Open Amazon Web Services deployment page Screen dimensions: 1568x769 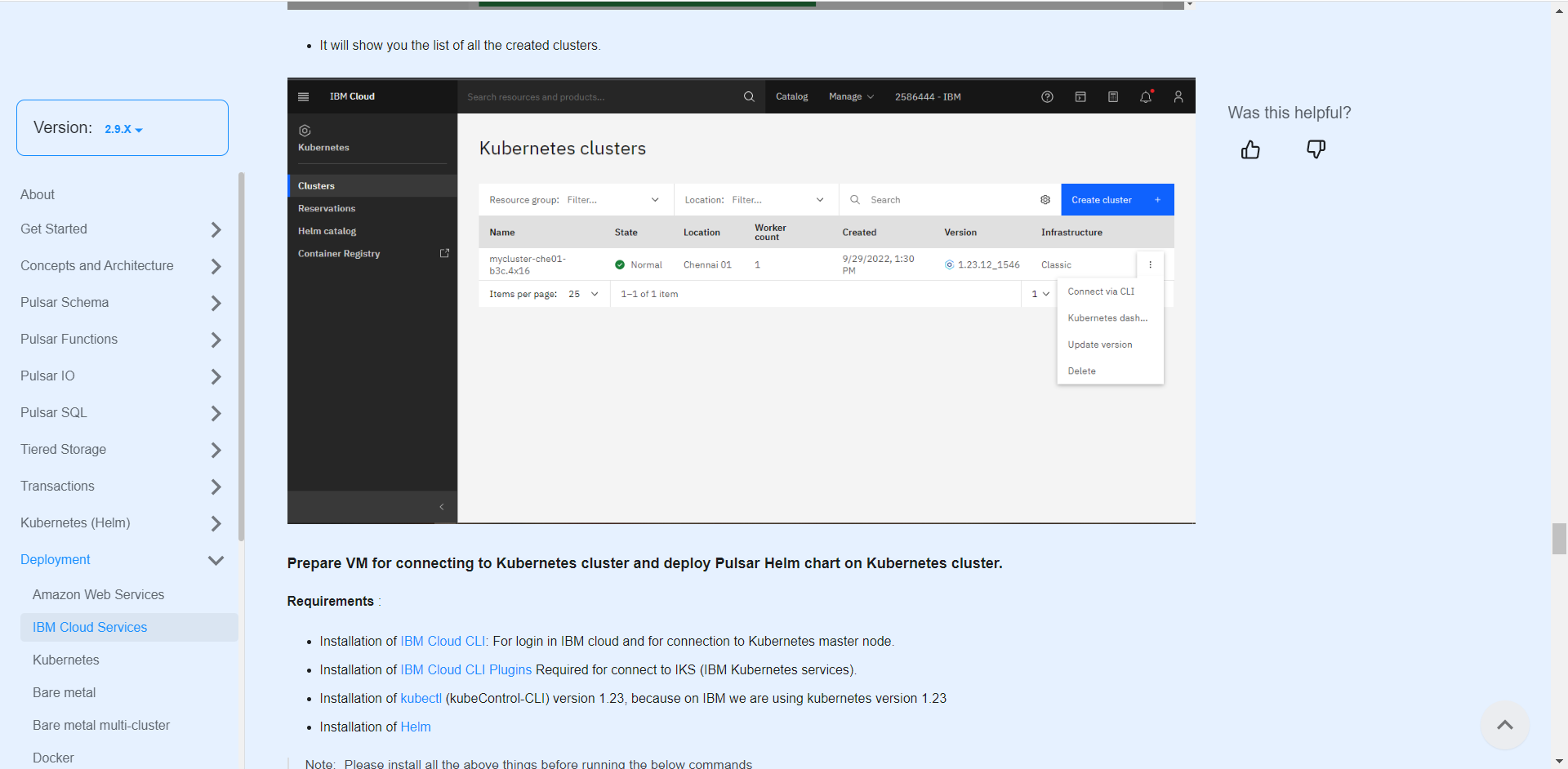(98, 594)
